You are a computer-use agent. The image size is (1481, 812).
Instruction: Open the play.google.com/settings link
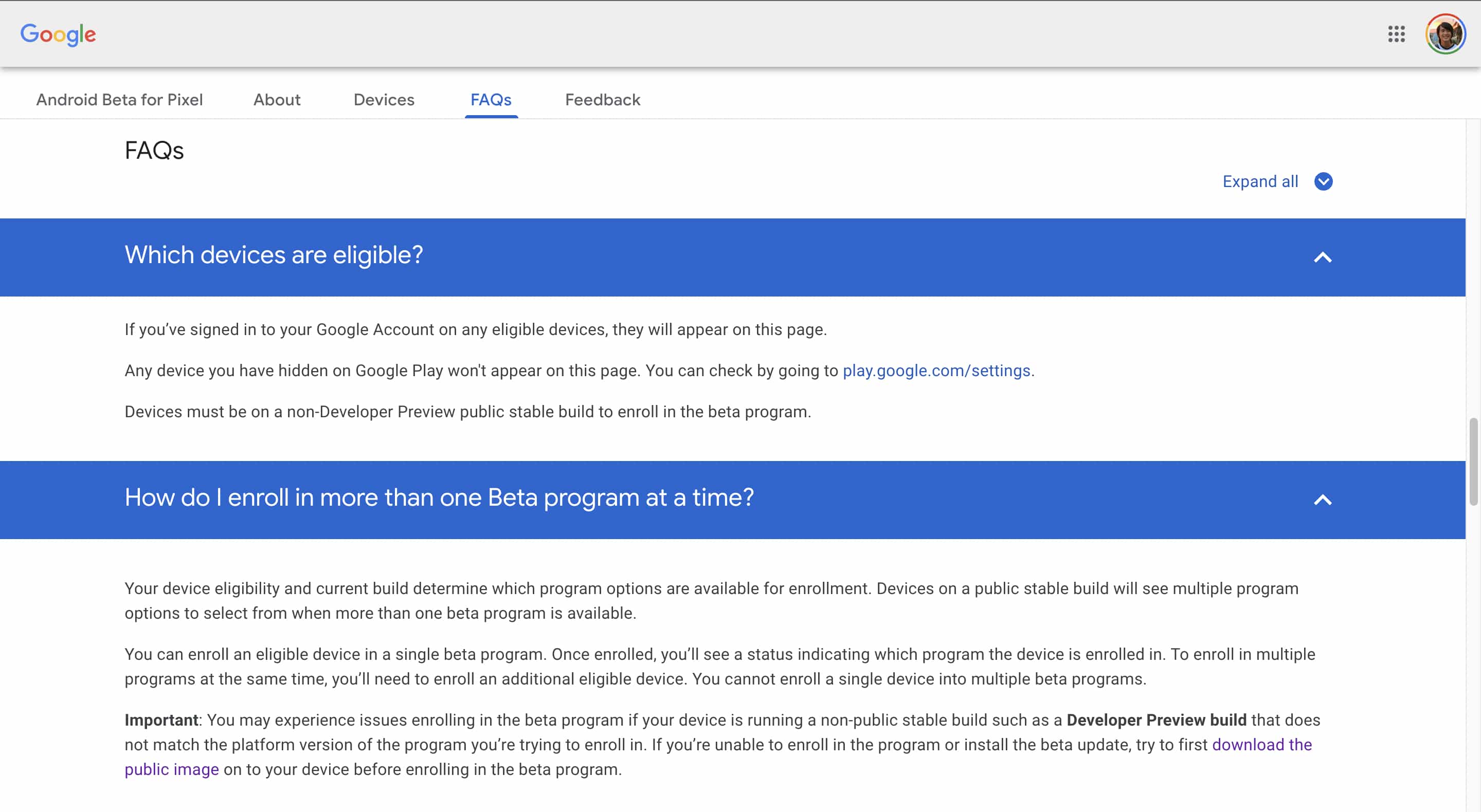pyautogui.click(x=936, y=371)
